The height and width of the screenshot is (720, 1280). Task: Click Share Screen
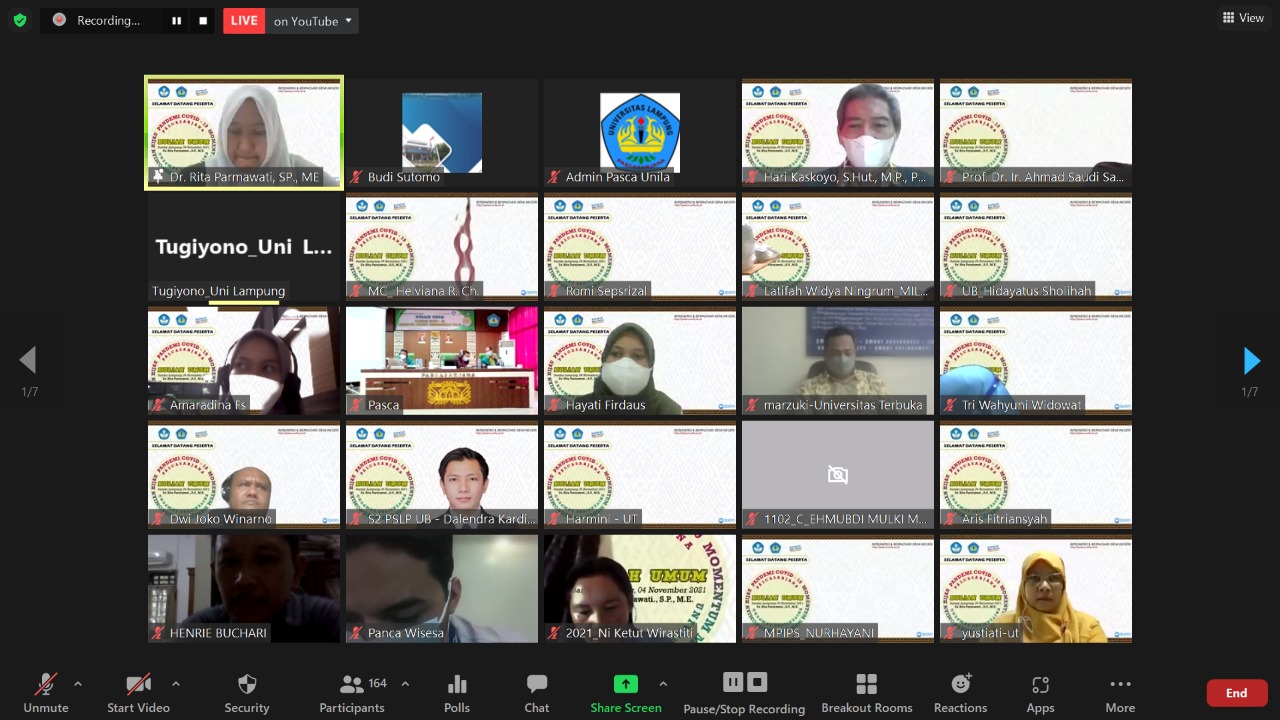pyautogui.click(x=625, y=692)
